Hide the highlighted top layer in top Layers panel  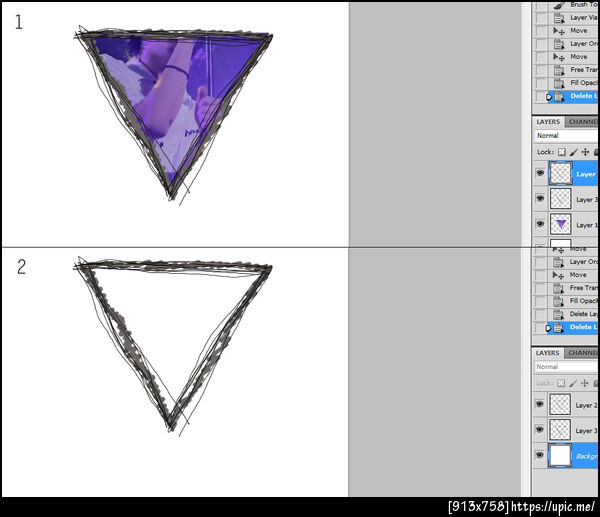[540, 173]
